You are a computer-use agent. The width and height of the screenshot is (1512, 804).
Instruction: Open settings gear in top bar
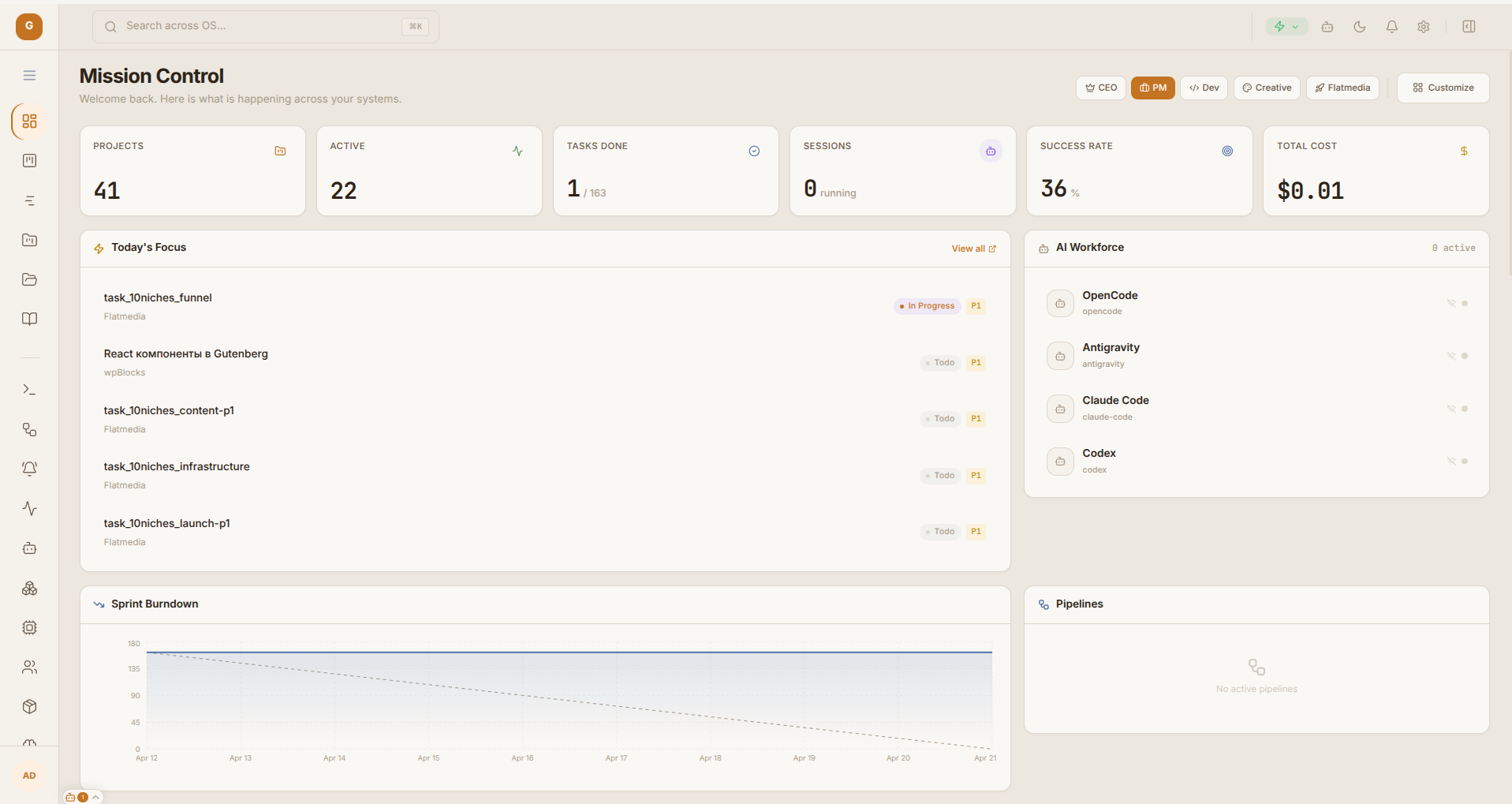tap(1424, 27)
